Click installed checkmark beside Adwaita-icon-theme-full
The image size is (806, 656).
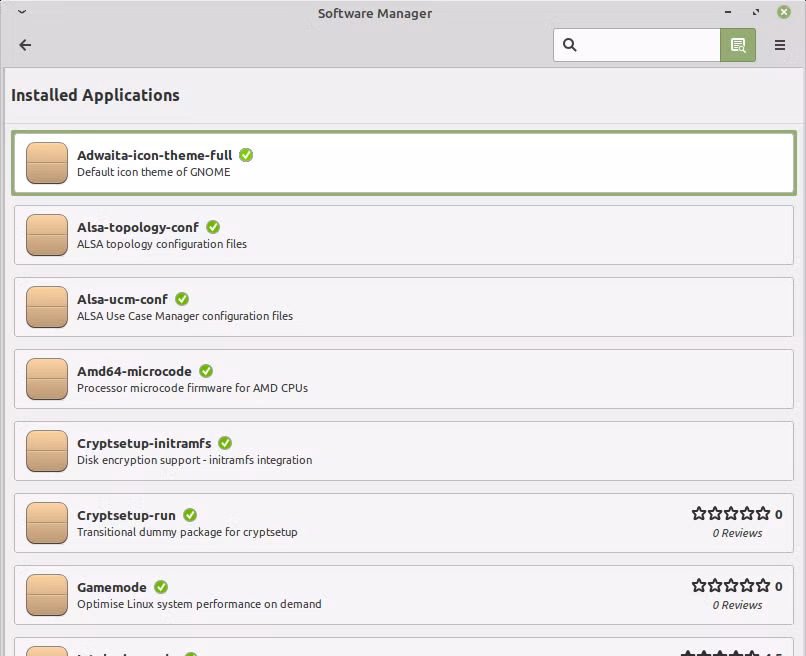pyautogui.click(x=246, y=155)
